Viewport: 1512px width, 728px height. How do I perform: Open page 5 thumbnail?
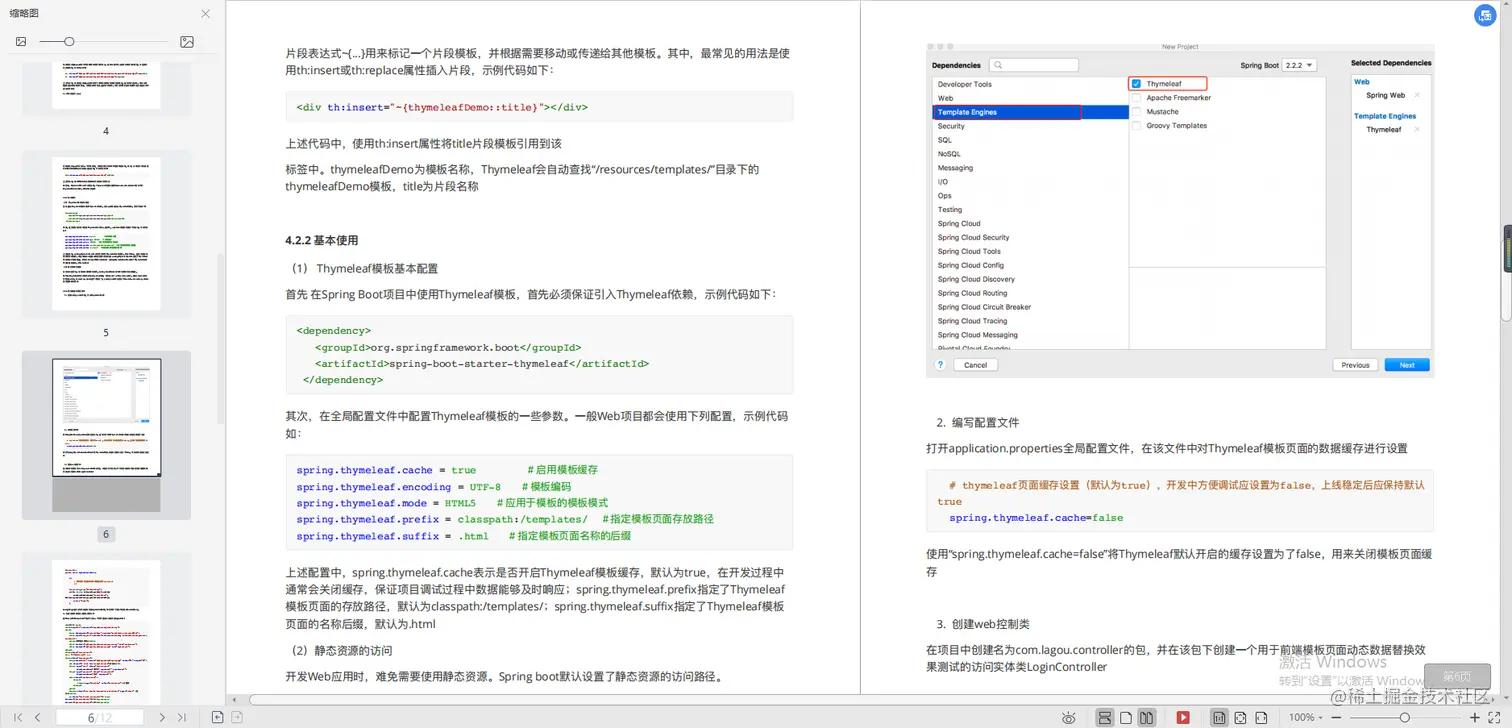tap(106, 232)
